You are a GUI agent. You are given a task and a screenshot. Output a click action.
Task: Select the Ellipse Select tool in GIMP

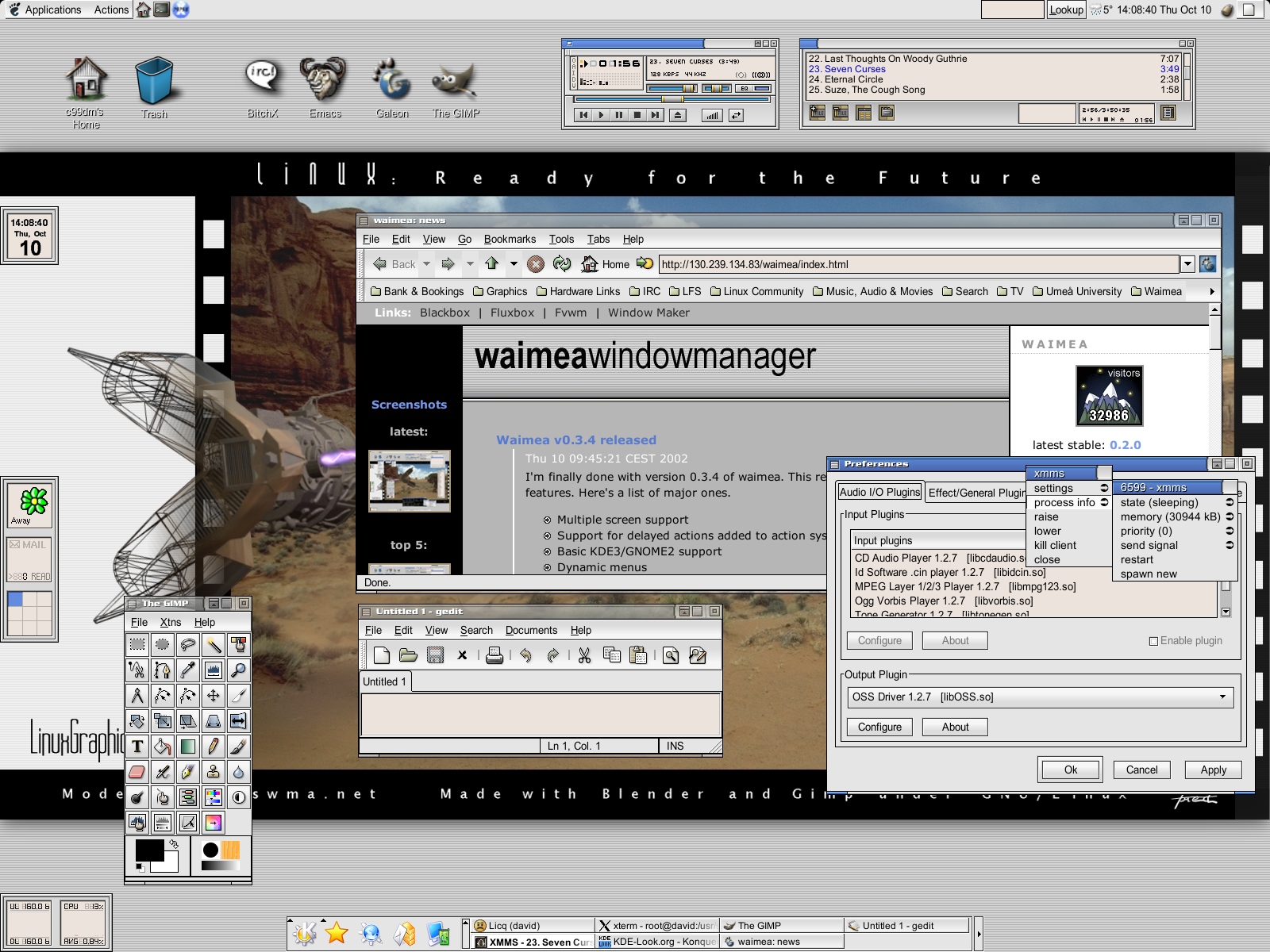163,645
